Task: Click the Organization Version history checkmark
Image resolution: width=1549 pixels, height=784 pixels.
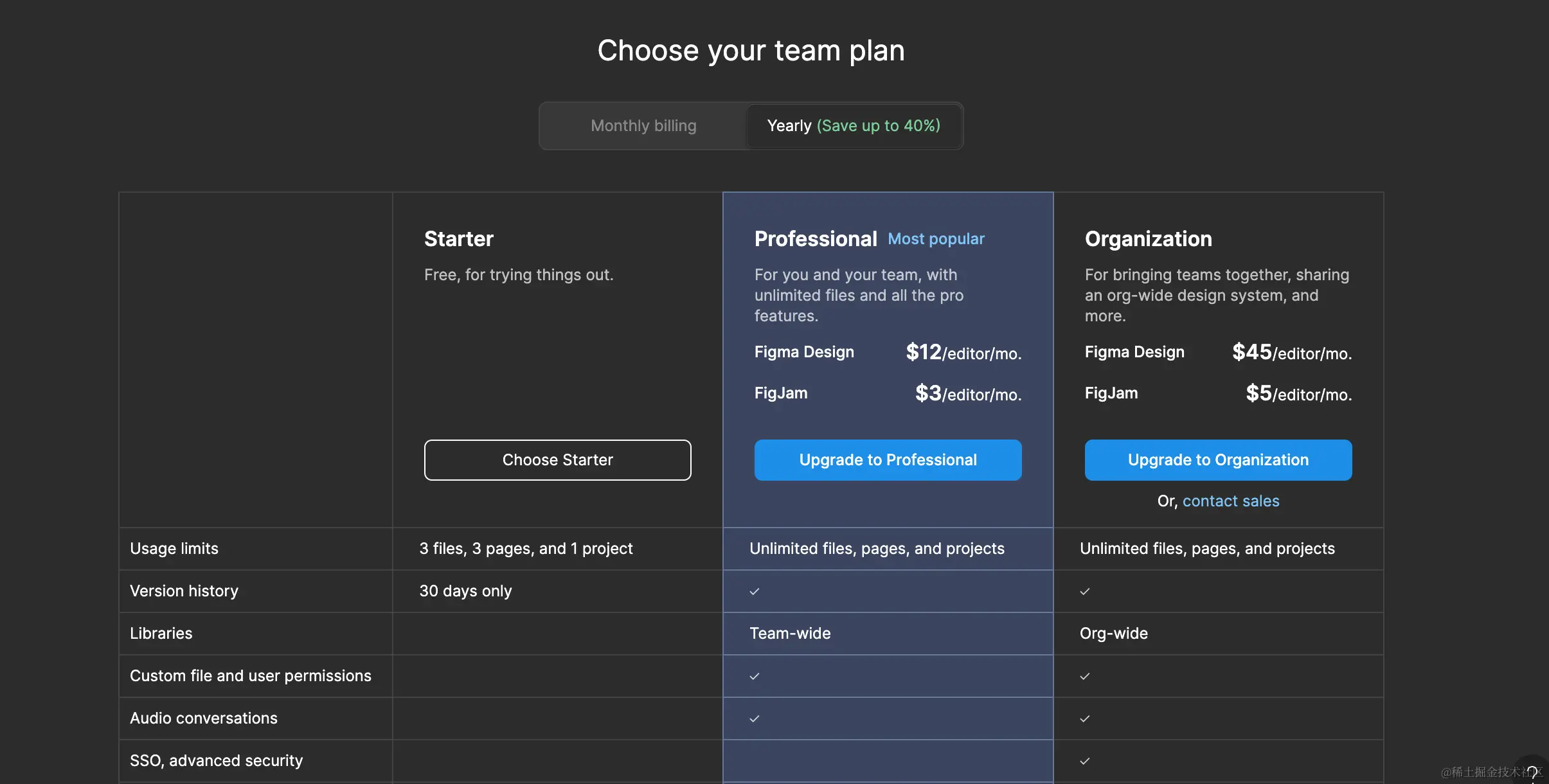Action: pos(1085,591)
